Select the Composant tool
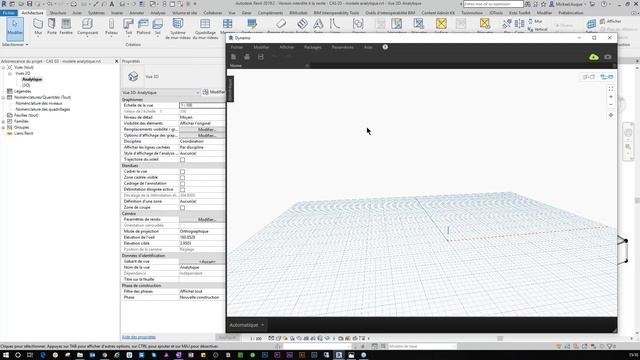The height and width of the screenshot is (360, 640). click(x=87, y=27)
